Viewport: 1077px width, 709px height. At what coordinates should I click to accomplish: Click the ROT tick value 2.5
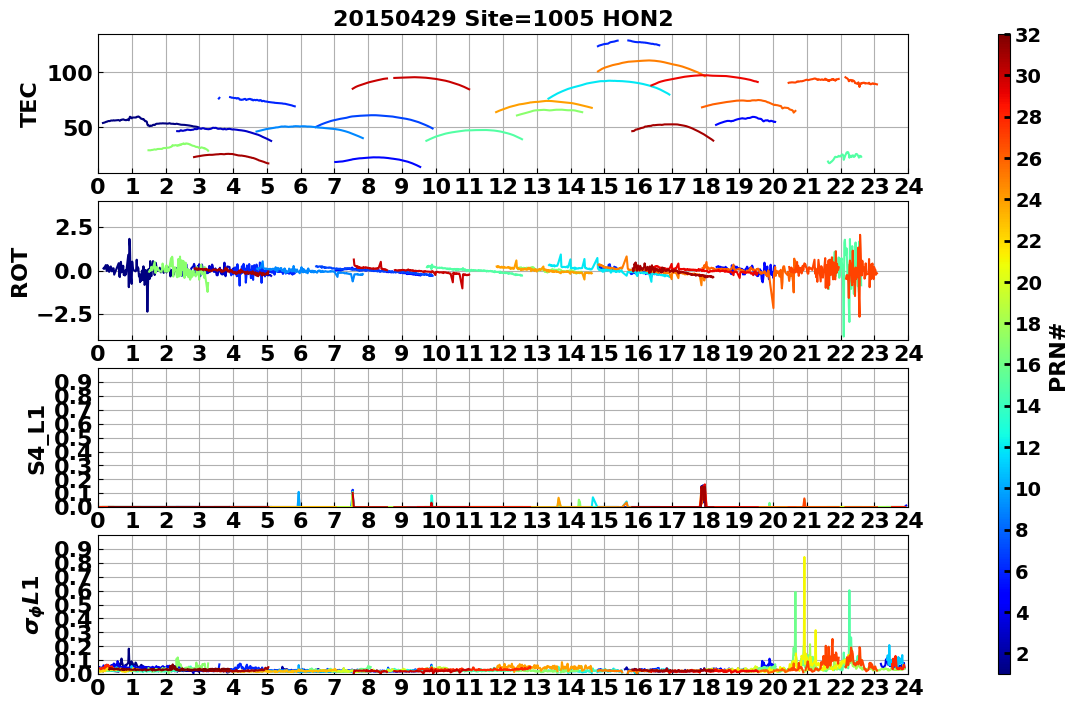[73, 227]
